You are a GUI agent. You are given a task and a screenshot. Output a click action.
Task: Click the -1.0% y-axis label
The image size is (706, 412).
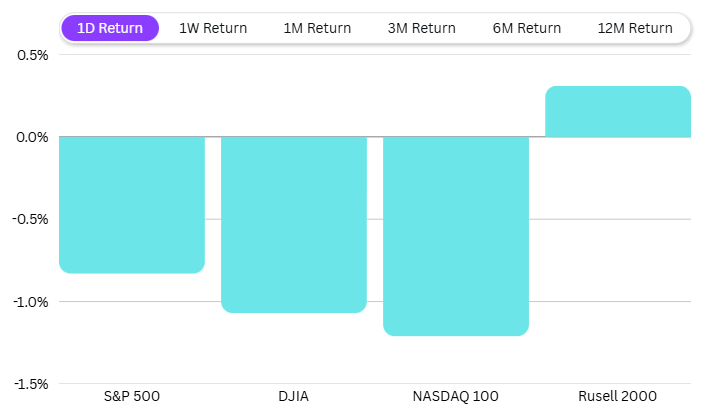coord(31,301)
